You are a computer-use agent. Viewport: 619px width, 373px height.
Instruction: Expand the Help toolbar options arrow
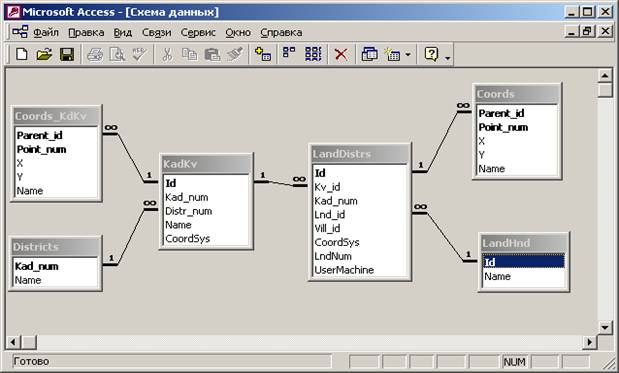(x=447, y=58)
